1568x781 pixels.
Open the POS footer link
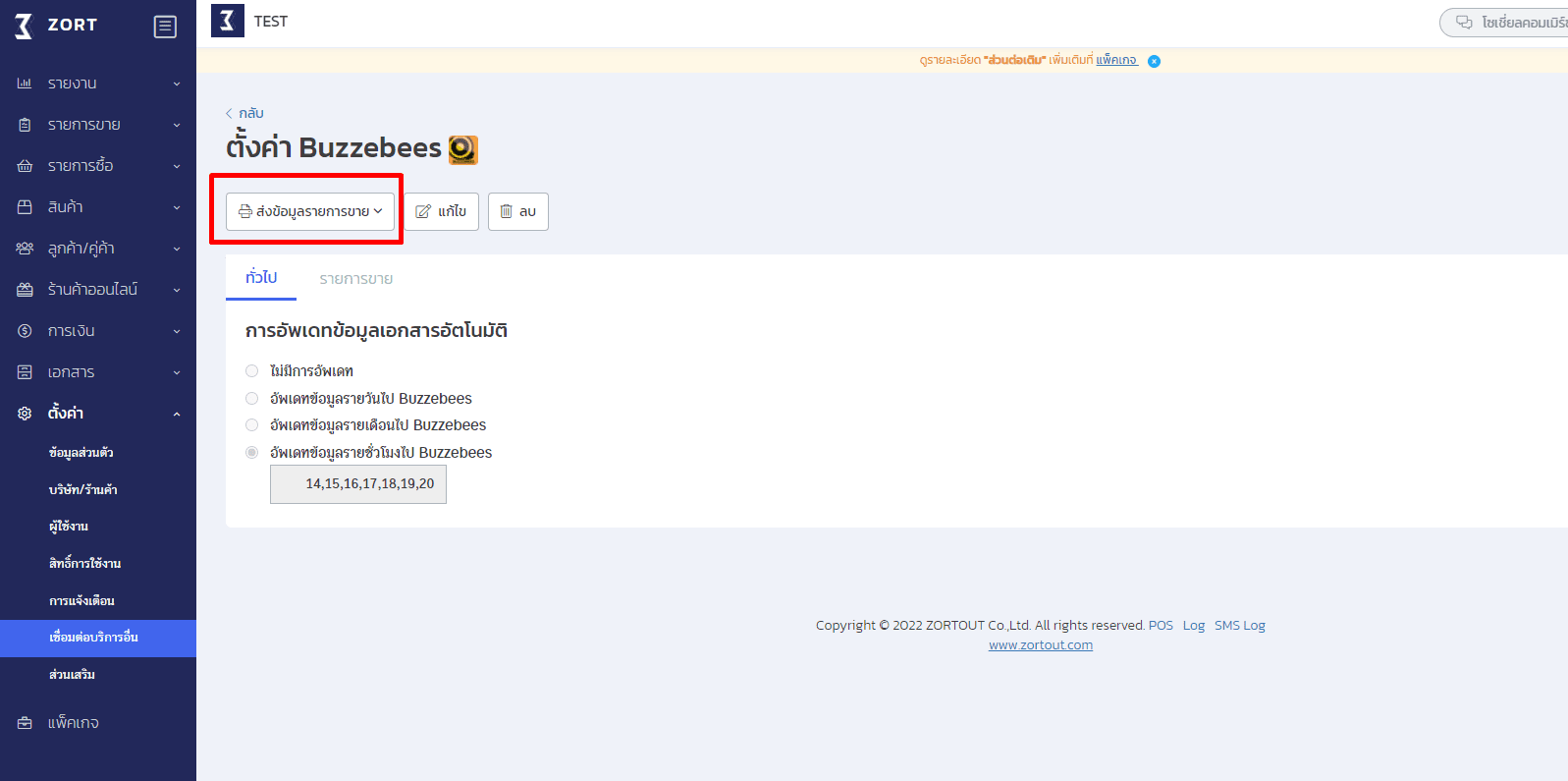click(x=1161, y=626)
